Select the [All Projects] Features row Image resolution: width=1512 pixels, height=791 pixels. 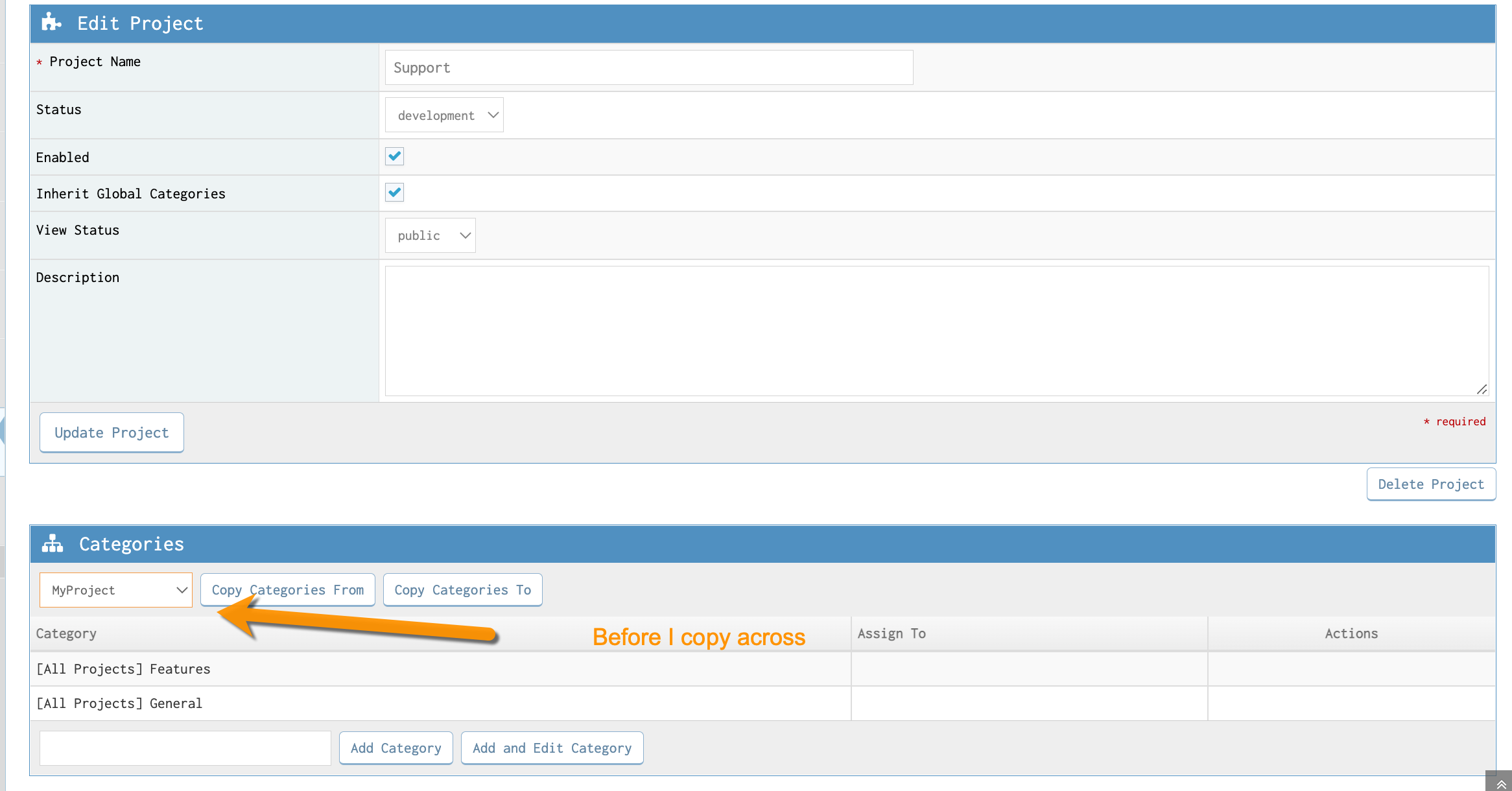[123, 669]
